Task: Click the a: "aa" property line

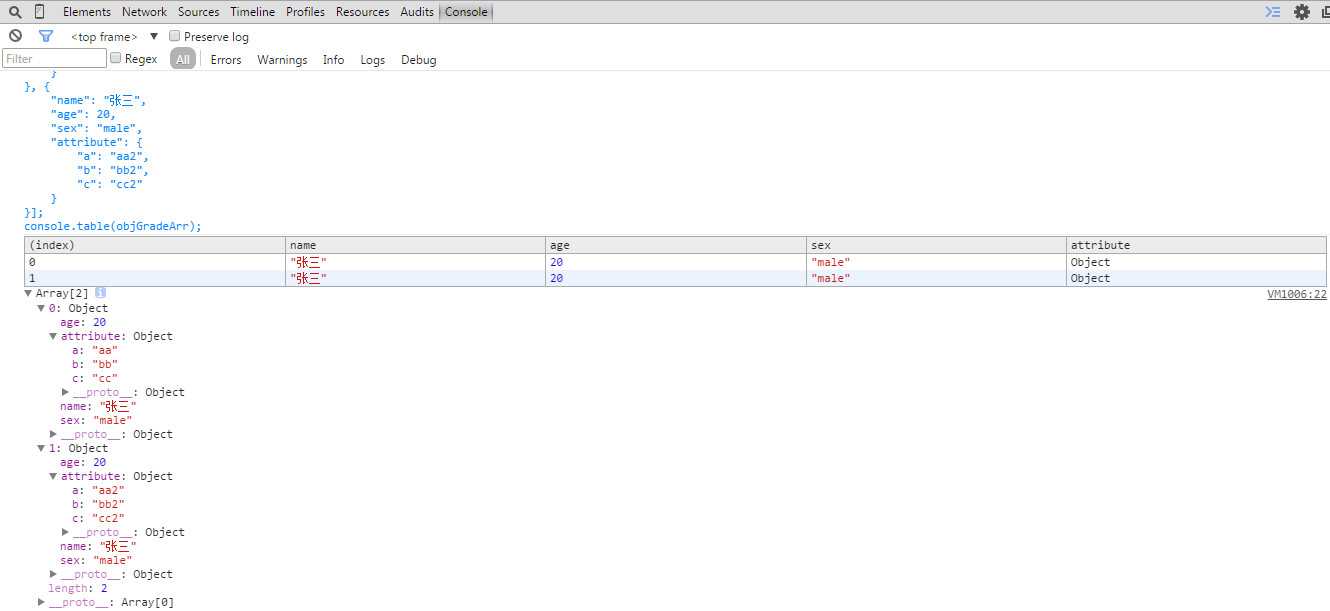Action: (95, 350)
